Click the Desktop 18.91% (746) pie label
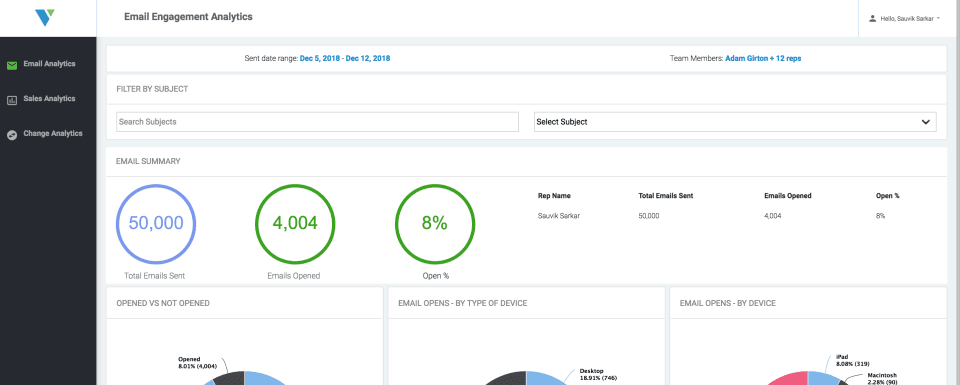 (598, 375)
